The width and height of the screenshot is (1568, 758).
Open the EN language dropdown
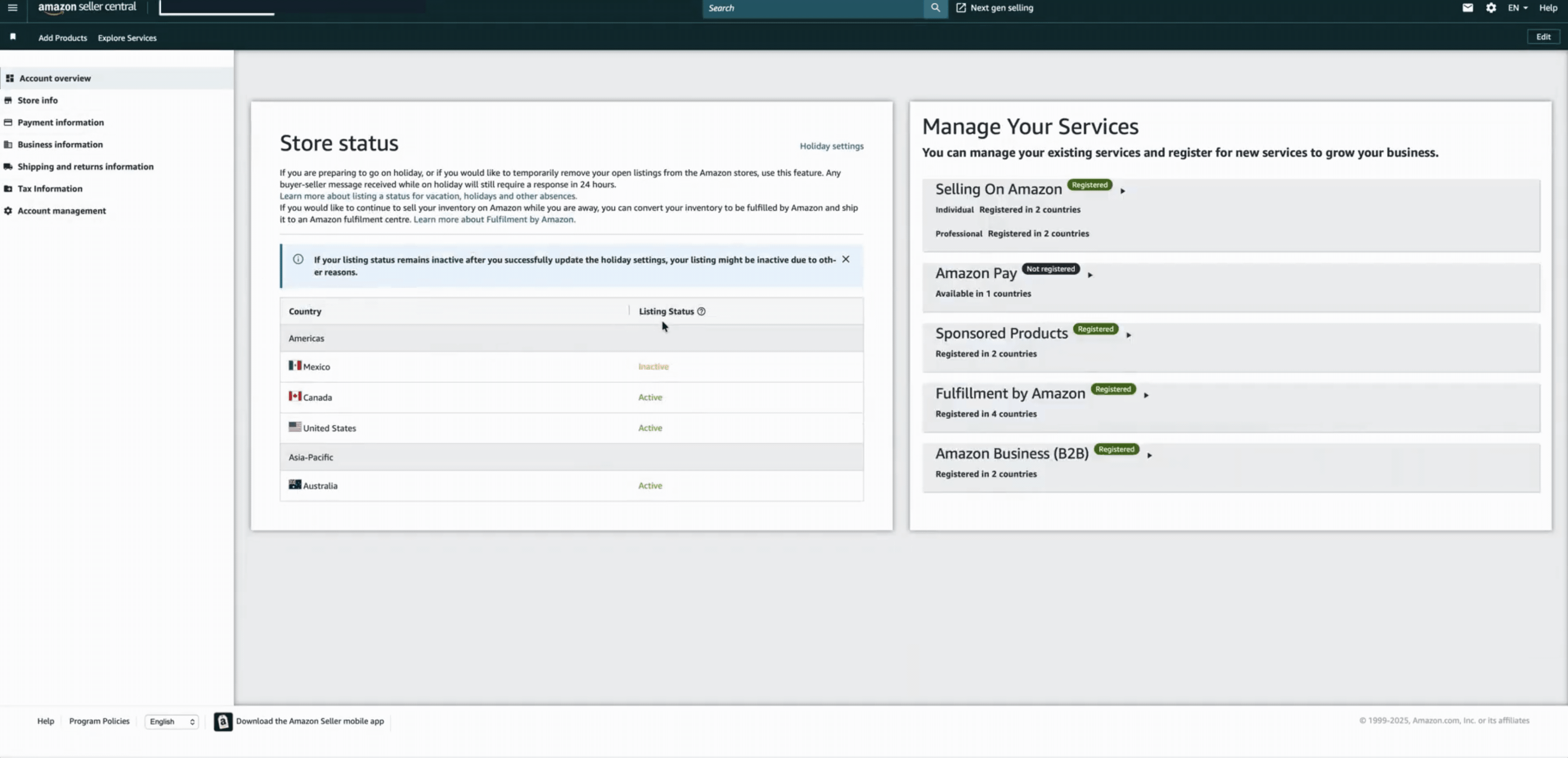click(x=1517, y=8)
